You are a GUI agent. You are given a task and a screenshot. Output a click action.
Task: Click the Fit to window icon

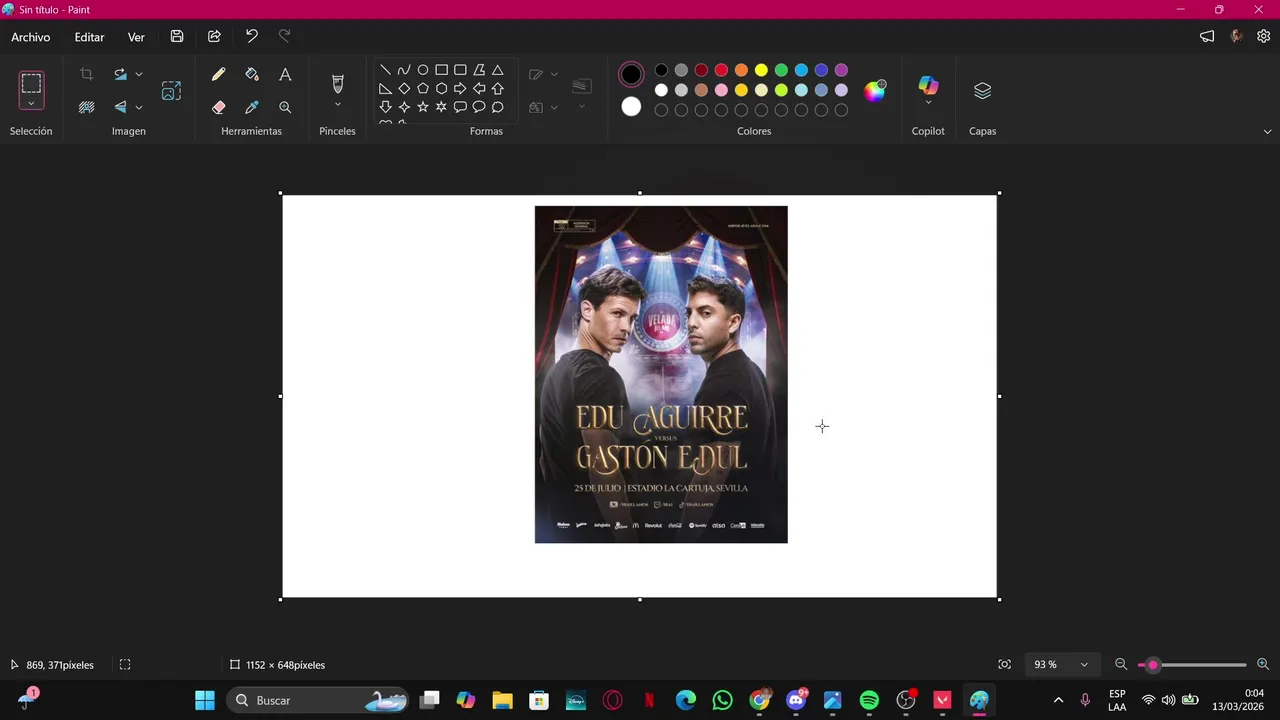pyautogui.click(x=1004, y=665)
